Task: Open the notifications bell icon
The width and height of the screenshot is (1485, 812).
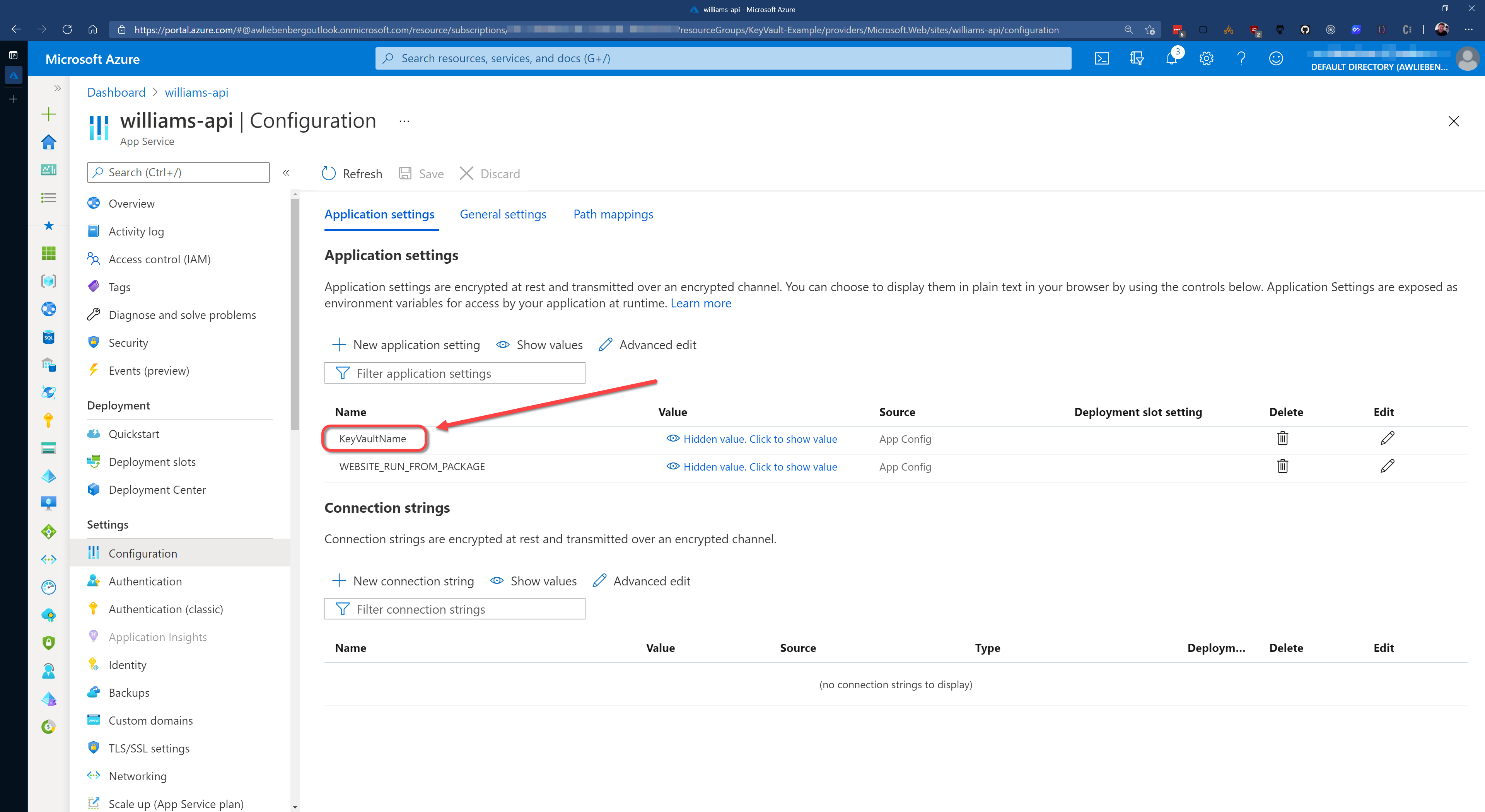Action: pyautogui.click(x=1171, y=58)
